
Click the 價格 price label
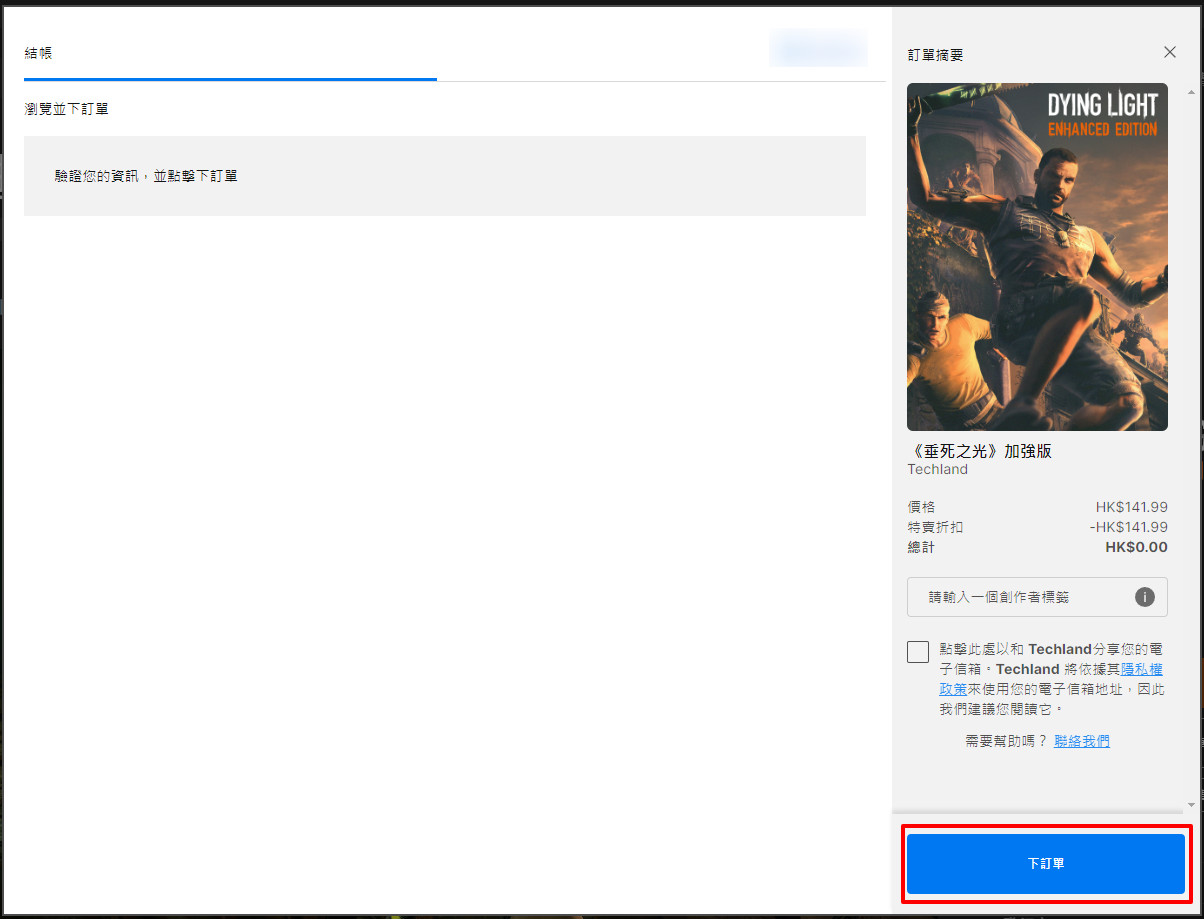click(921, 507)
